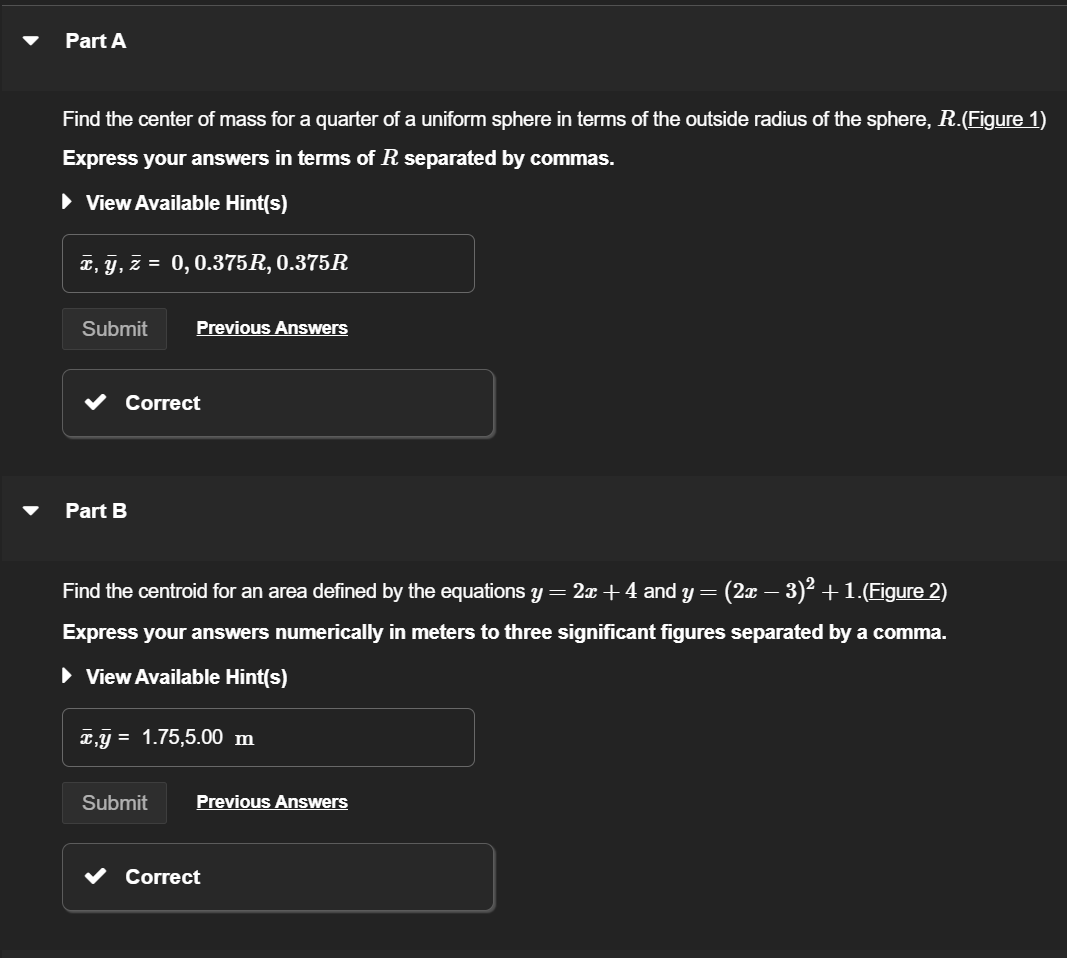Select the Part A disclosure triangle icon
1067x958 pixels.
[x=29, y=40]
